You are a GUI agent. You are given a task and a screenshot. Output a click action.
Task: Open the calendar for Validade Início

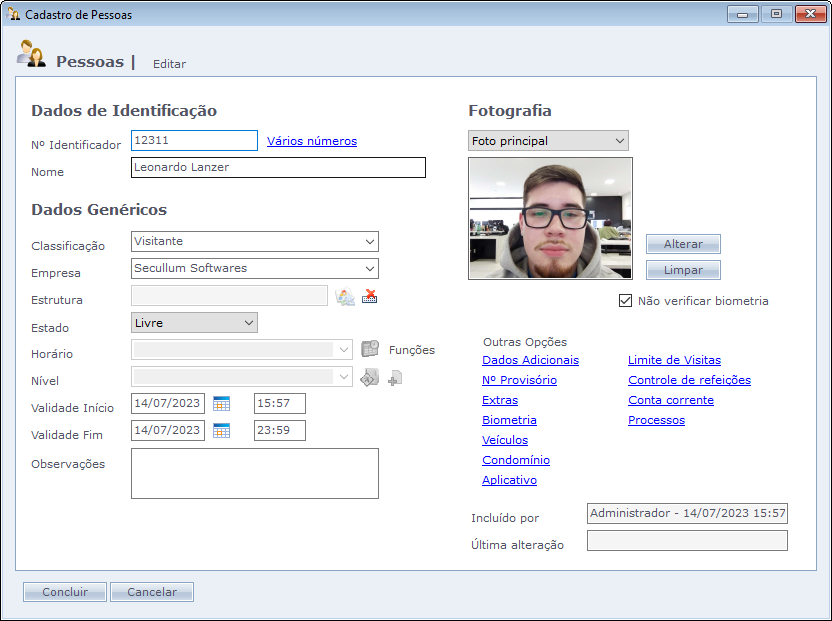point(221,404)
